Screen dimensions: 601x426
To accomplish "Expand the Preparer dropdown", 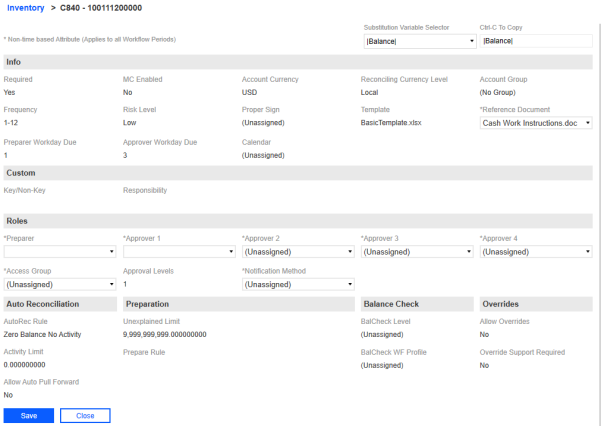I will click(x=60, y=252).
